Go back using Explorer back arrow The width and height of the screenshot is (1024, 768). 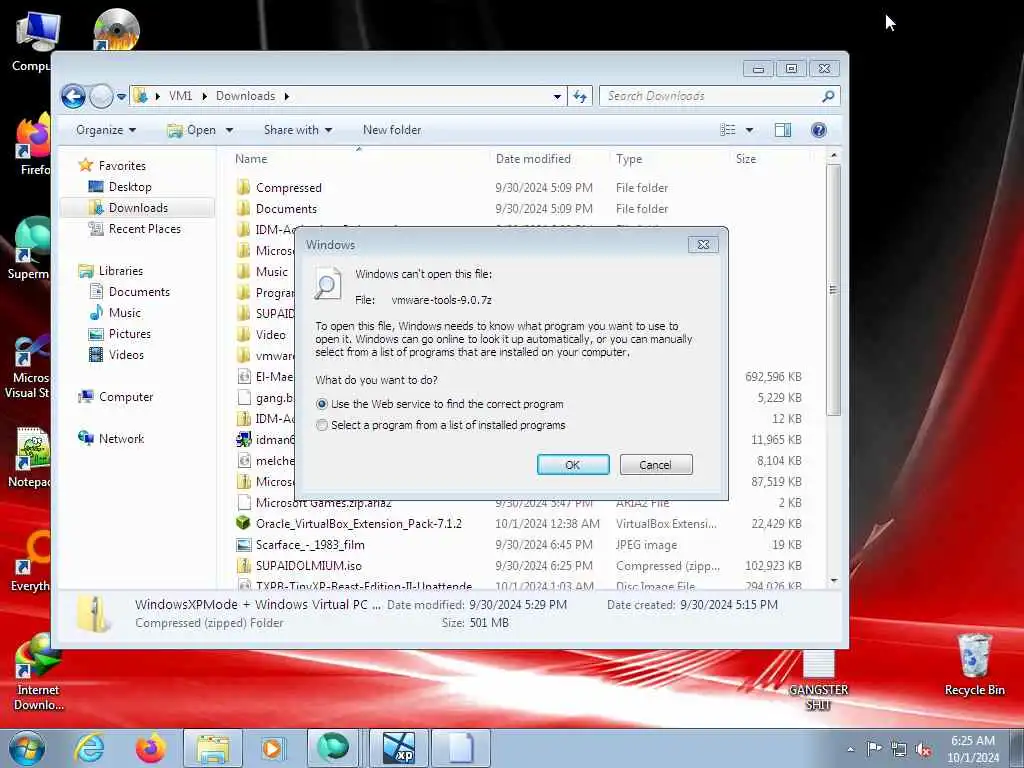(73, 96)
